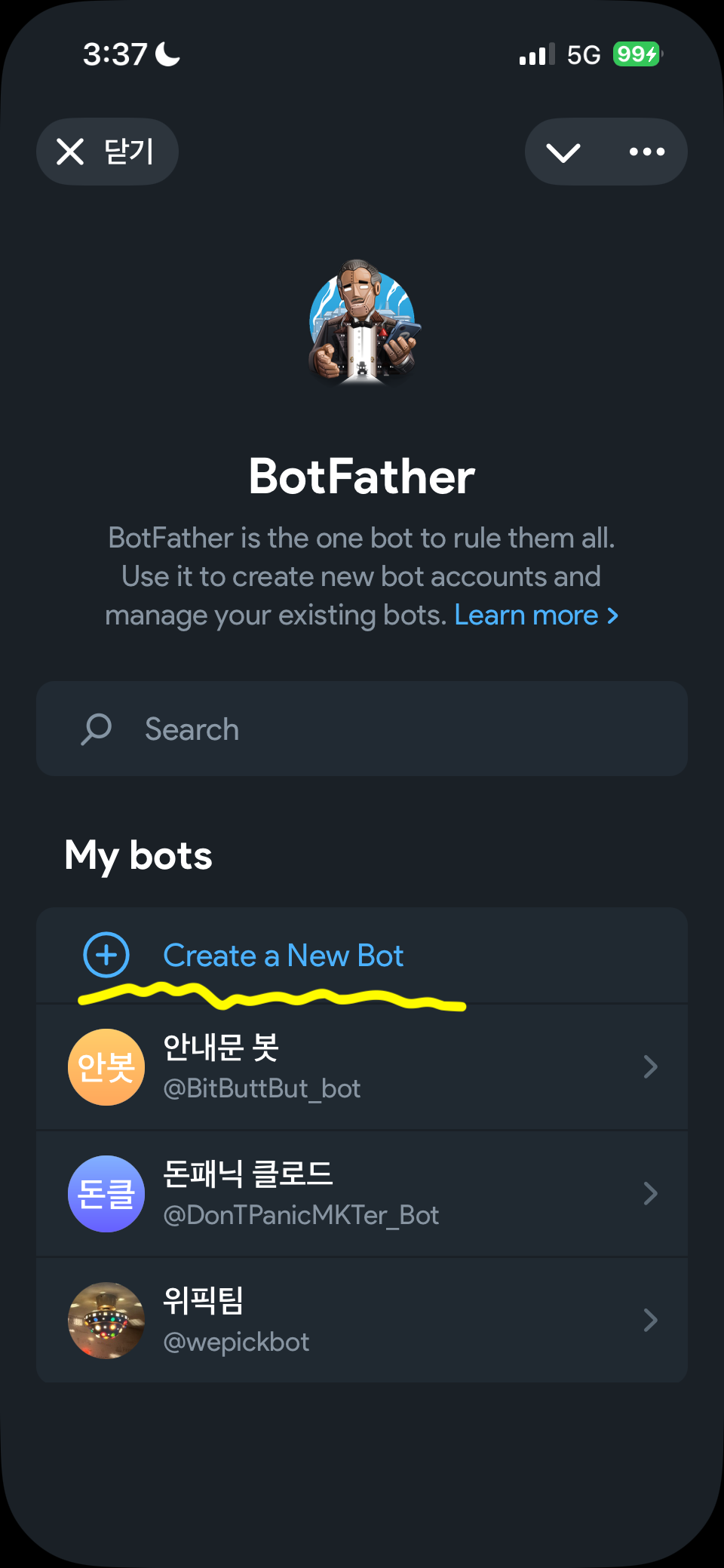Open the 위픽팀 bot profile picture
Screen dimensions: 724x1568
tap(106, 1320)
